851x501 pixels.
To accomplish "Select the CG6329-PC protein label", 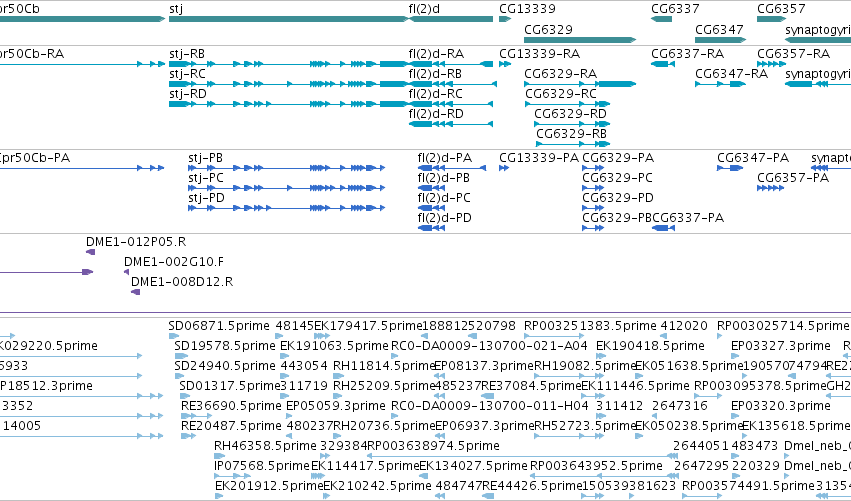I will [618, 178].
